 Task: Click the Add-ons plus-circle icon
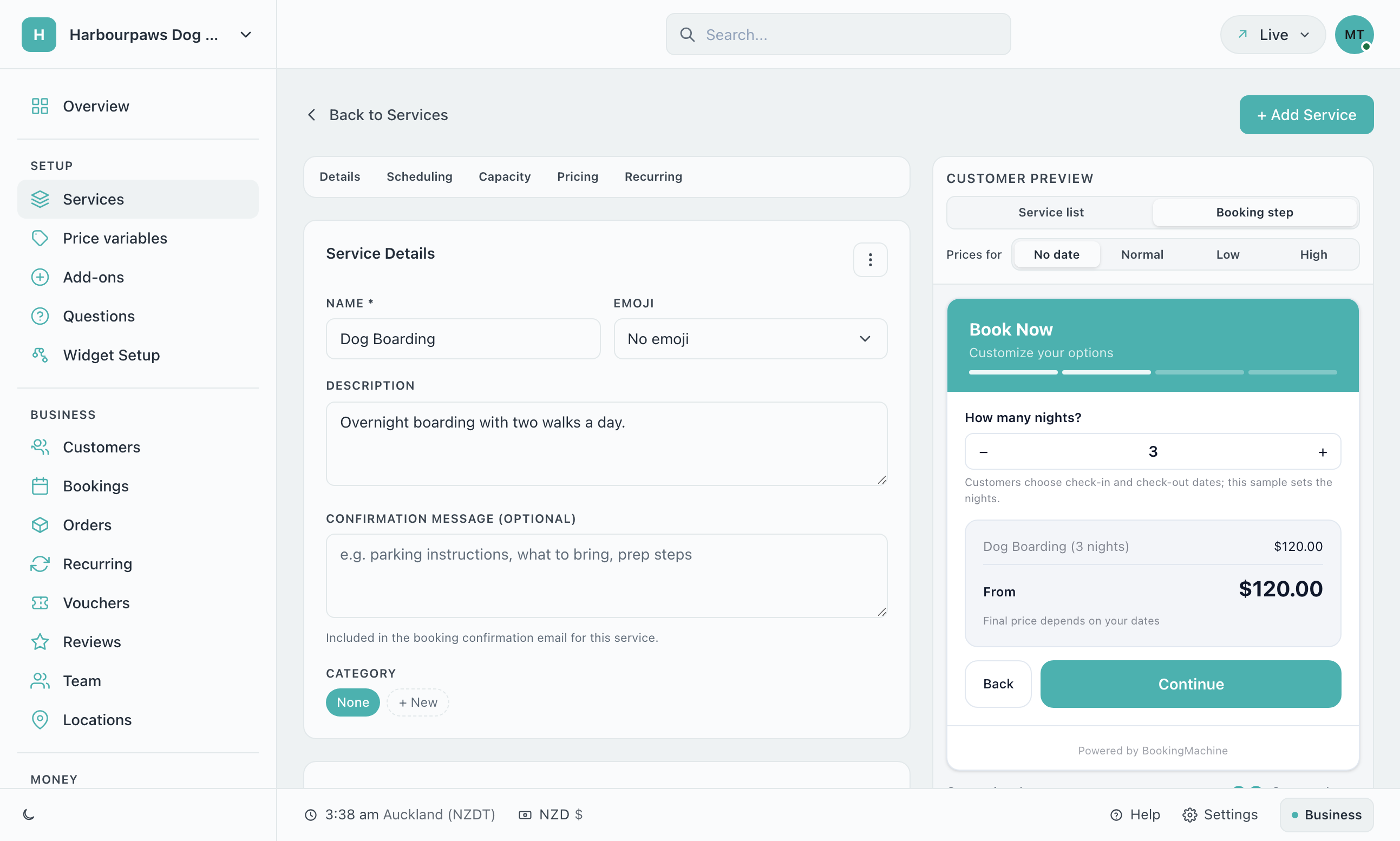[40, 277]
